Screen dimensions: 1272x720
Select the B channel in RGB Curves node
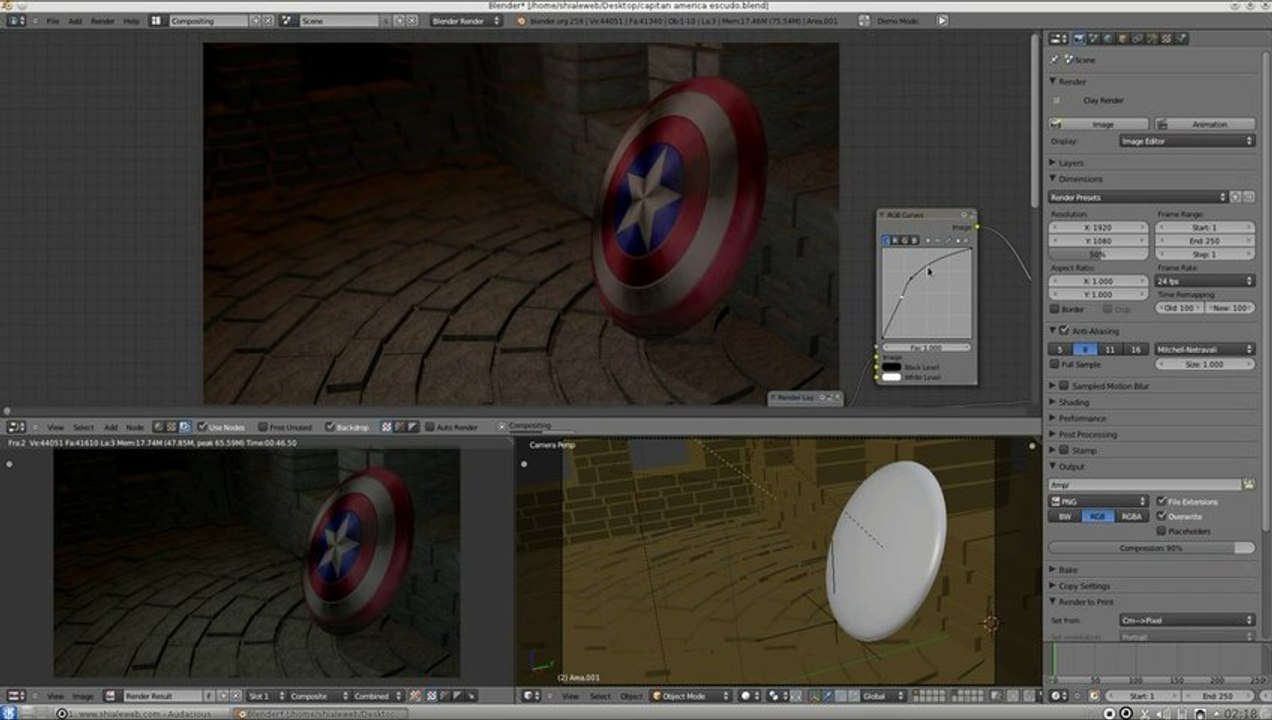(x=915, y=240)
